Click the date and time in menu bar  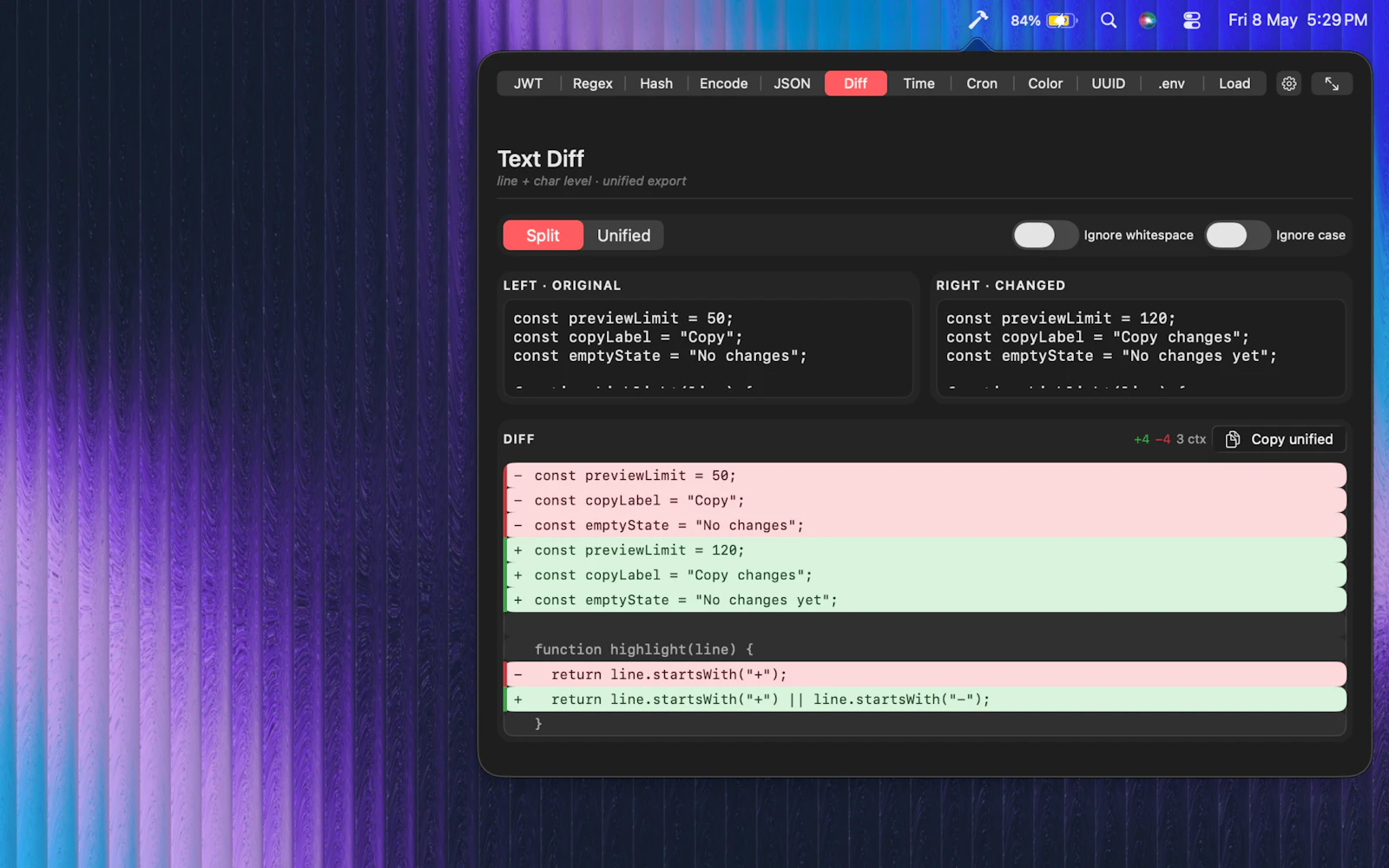coord(1297,20)
